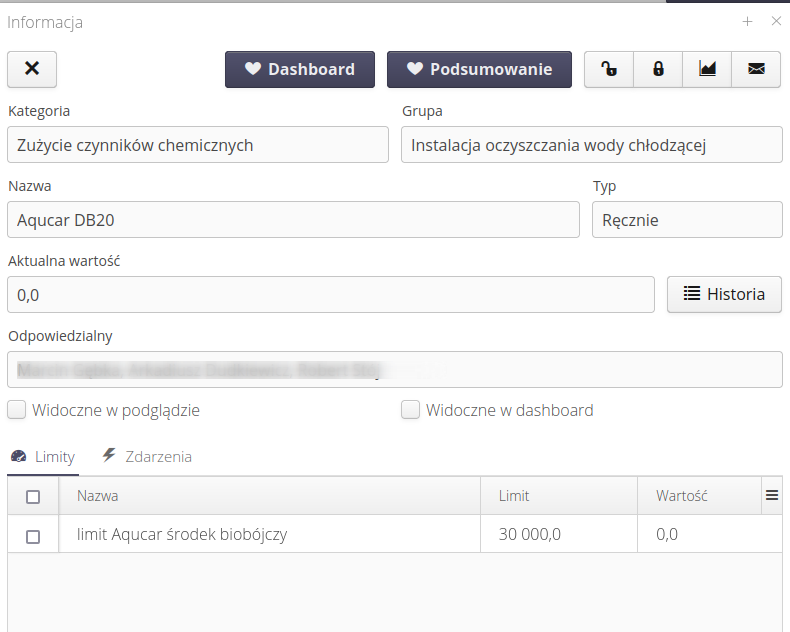Open the Zdarzenia tab

pyautogui.click(x=147, y=457)
